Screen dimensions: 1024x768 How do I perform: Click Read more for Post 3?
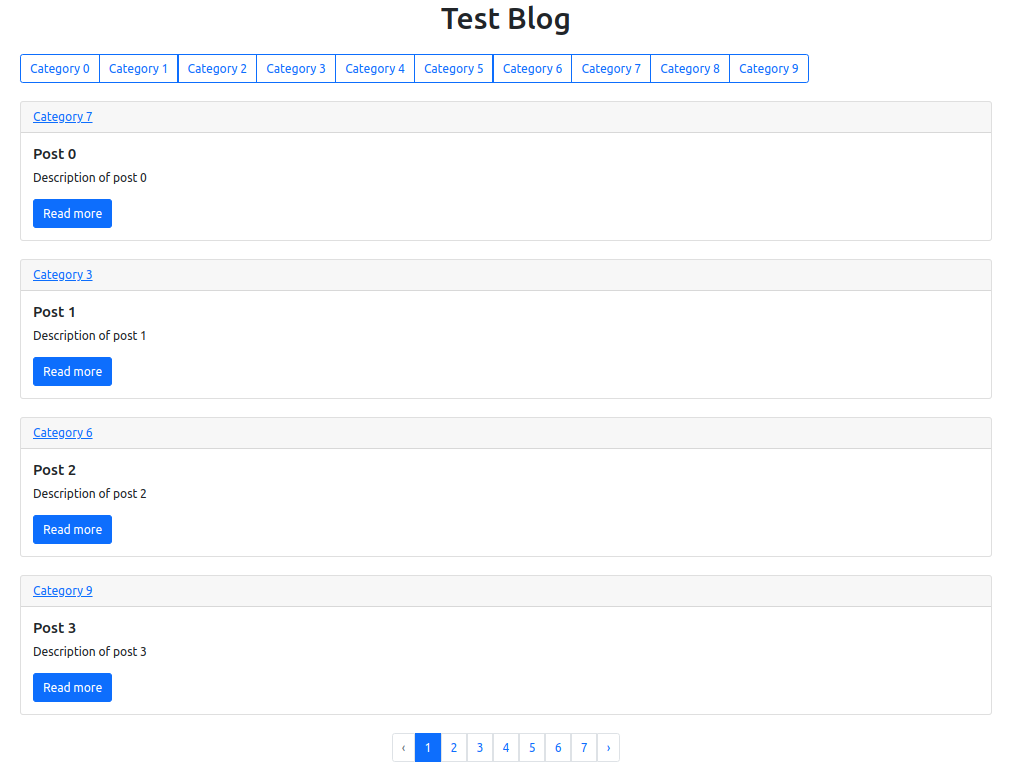72,687
